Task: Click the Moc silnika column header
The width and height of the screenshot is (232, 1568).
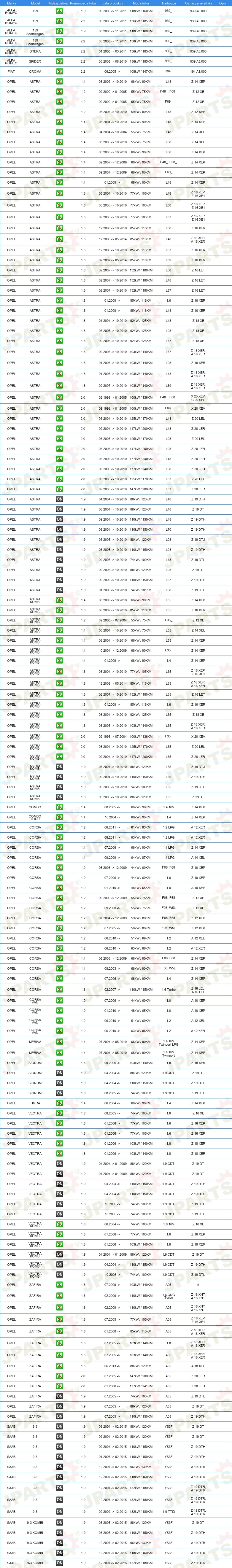Action: coord(141,3)
